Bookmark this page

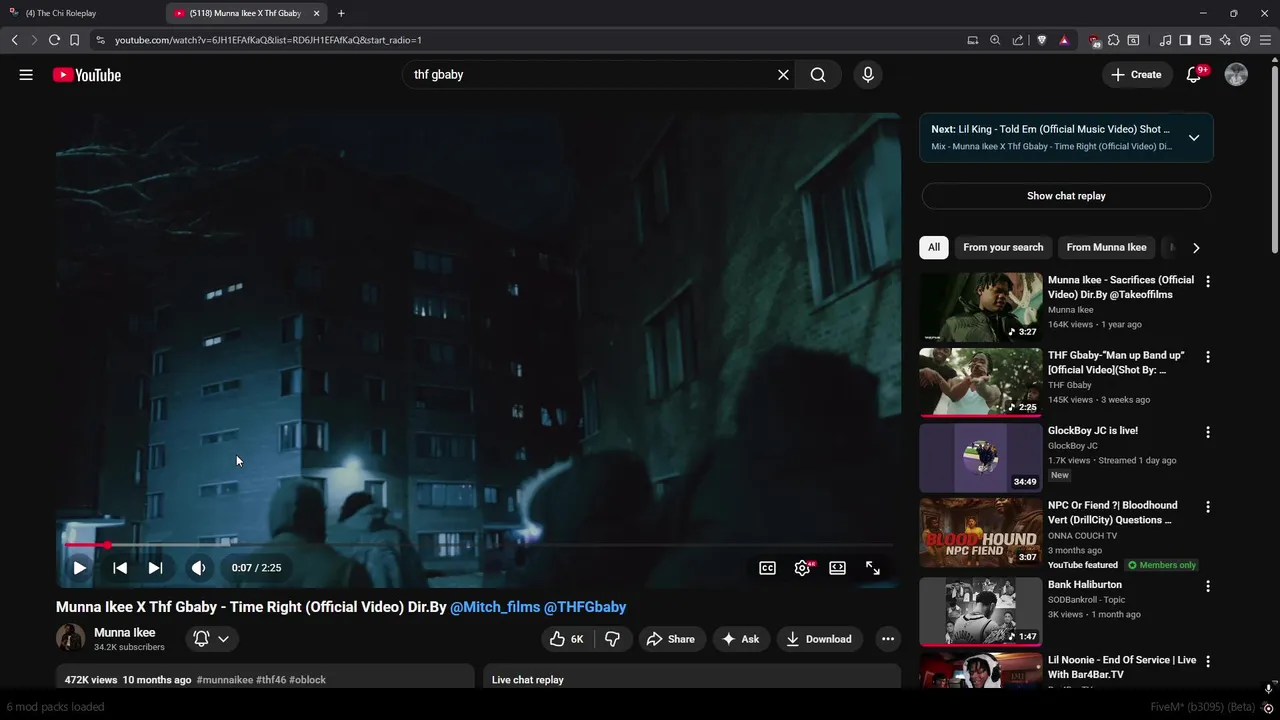74,40
